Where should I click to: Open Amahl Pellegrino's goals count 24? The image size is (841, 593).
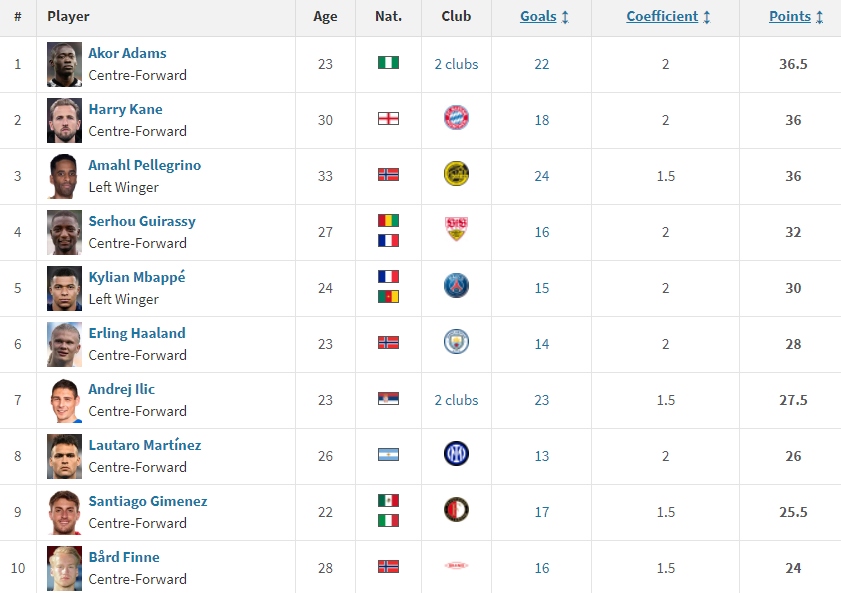click(x=542, y=176)
